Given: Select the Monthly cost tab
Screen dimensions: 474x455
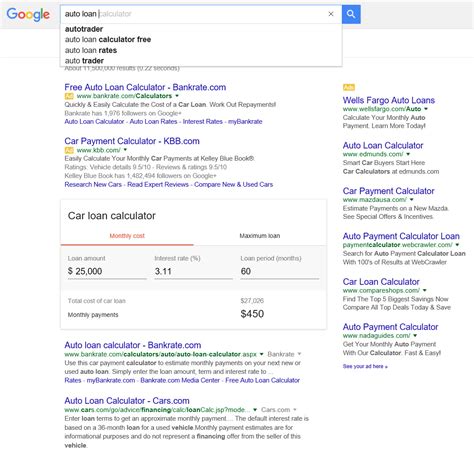Looking at the screenshot, I should click(127, 236).
